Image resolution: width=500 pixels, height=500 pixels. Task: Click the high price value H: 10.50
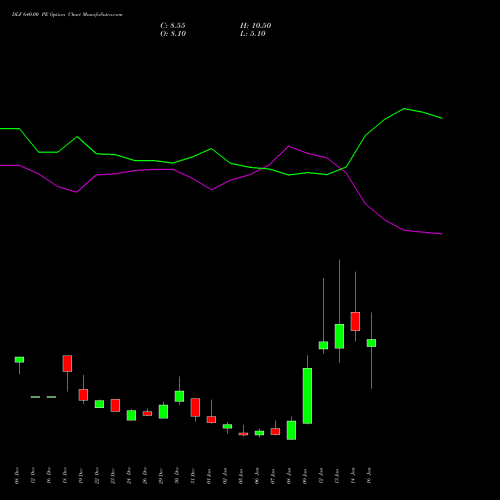coord(255,26)
